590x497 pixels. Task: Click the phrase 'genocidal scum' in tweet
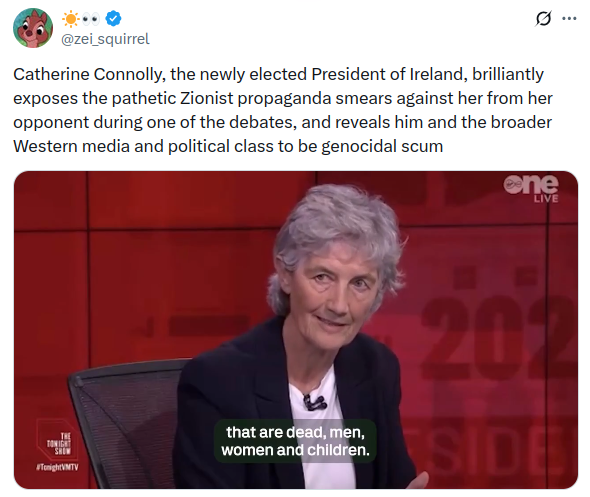(382, 146)
